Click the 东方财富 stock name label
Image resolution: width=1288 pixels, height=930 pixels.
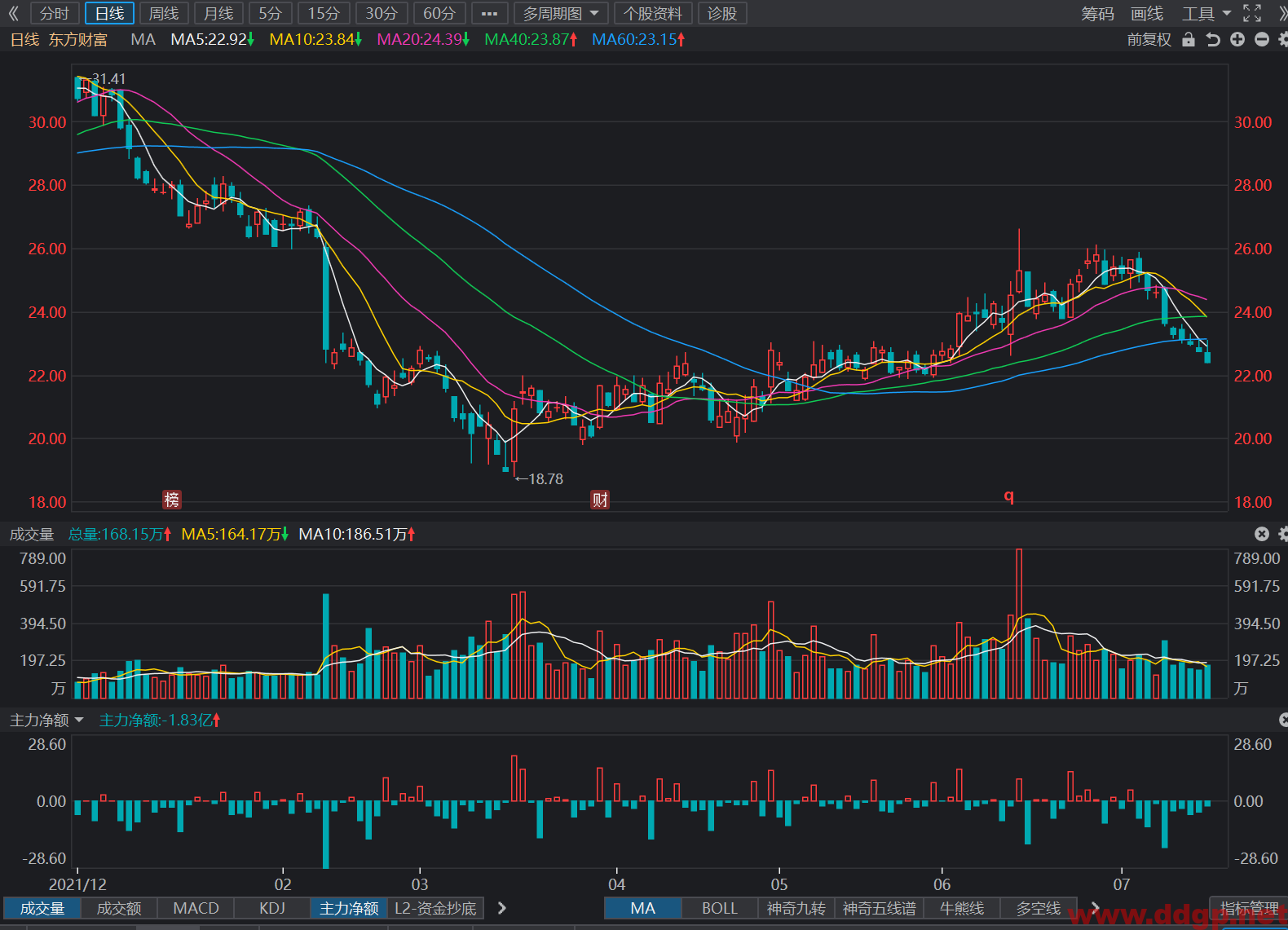tap(78, 39)
